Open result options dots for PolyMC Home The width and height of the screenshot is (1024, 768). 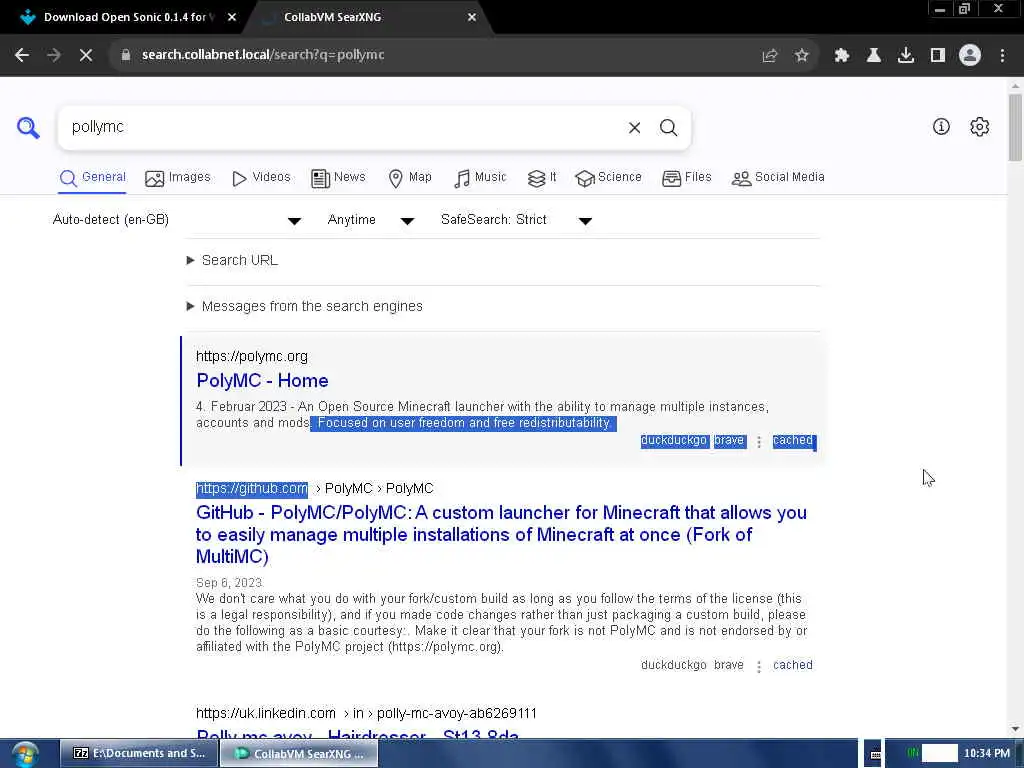tap(759, 442)
